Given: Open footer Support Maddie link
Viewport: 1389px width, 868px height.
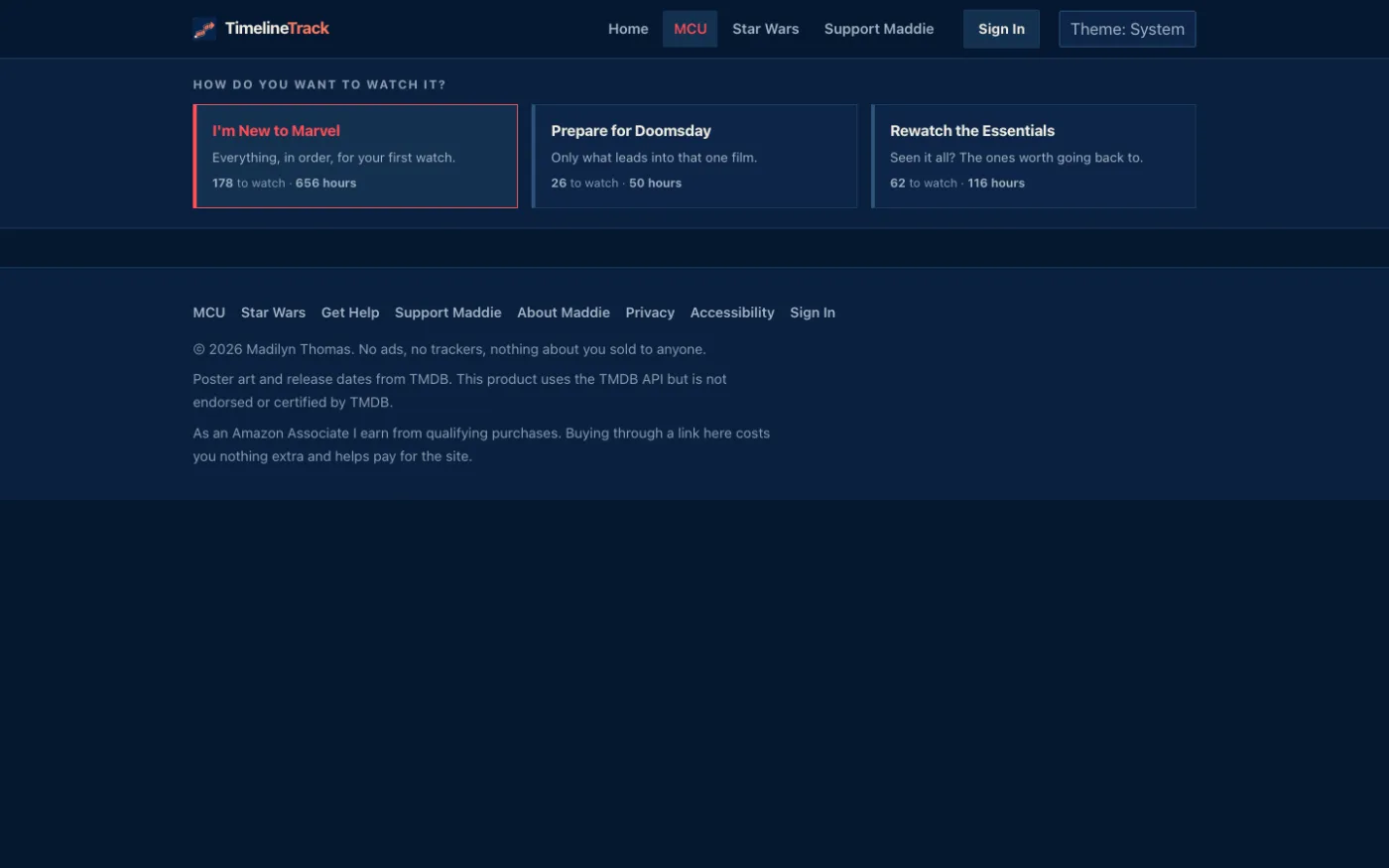Looking at the screenshot, I should pyautogui.click(x=448, y=312).
